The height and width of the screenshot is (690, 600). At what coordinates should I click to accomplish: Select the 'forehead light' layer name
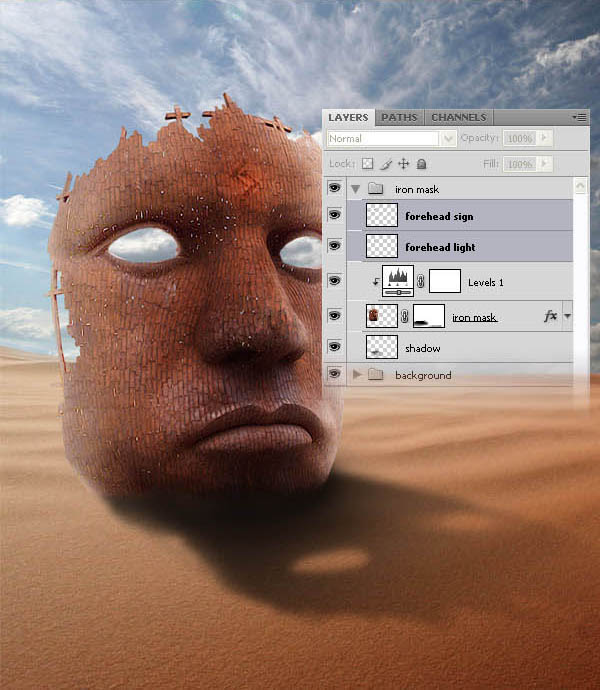440,247
